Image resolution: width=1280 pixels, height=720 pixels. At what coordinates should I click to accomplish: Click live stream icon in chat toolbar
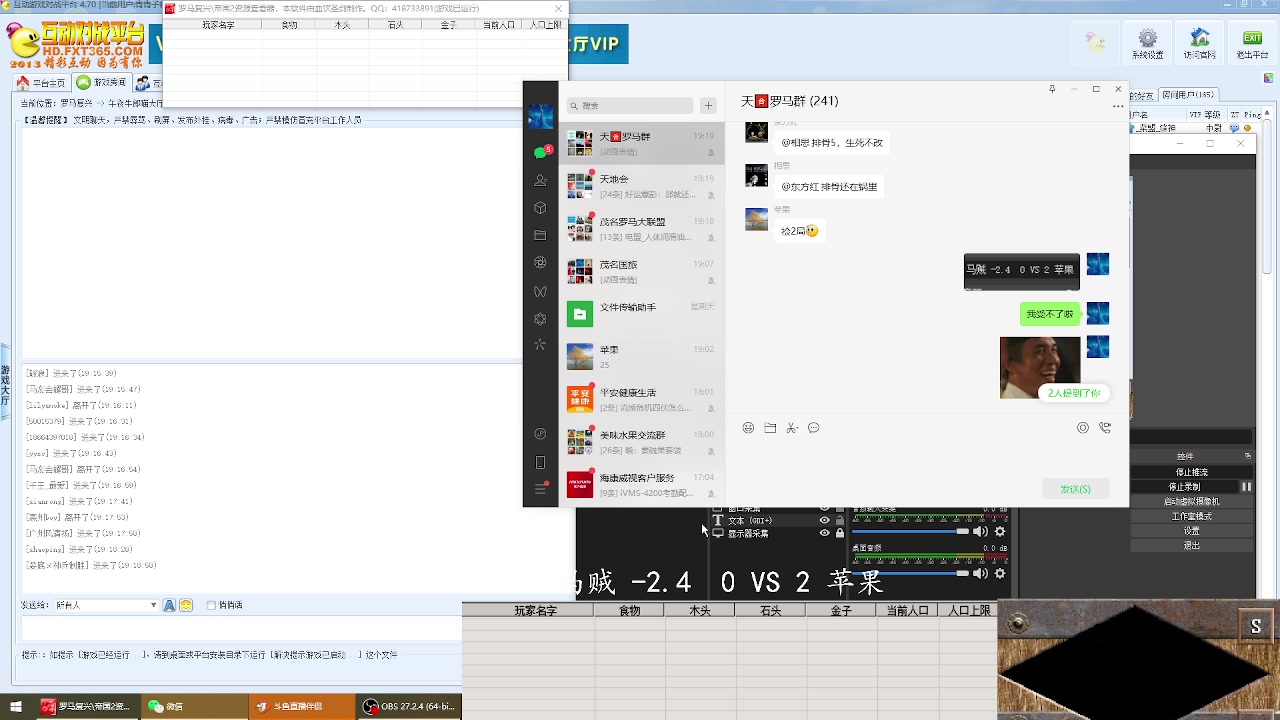coord(1083,428)
